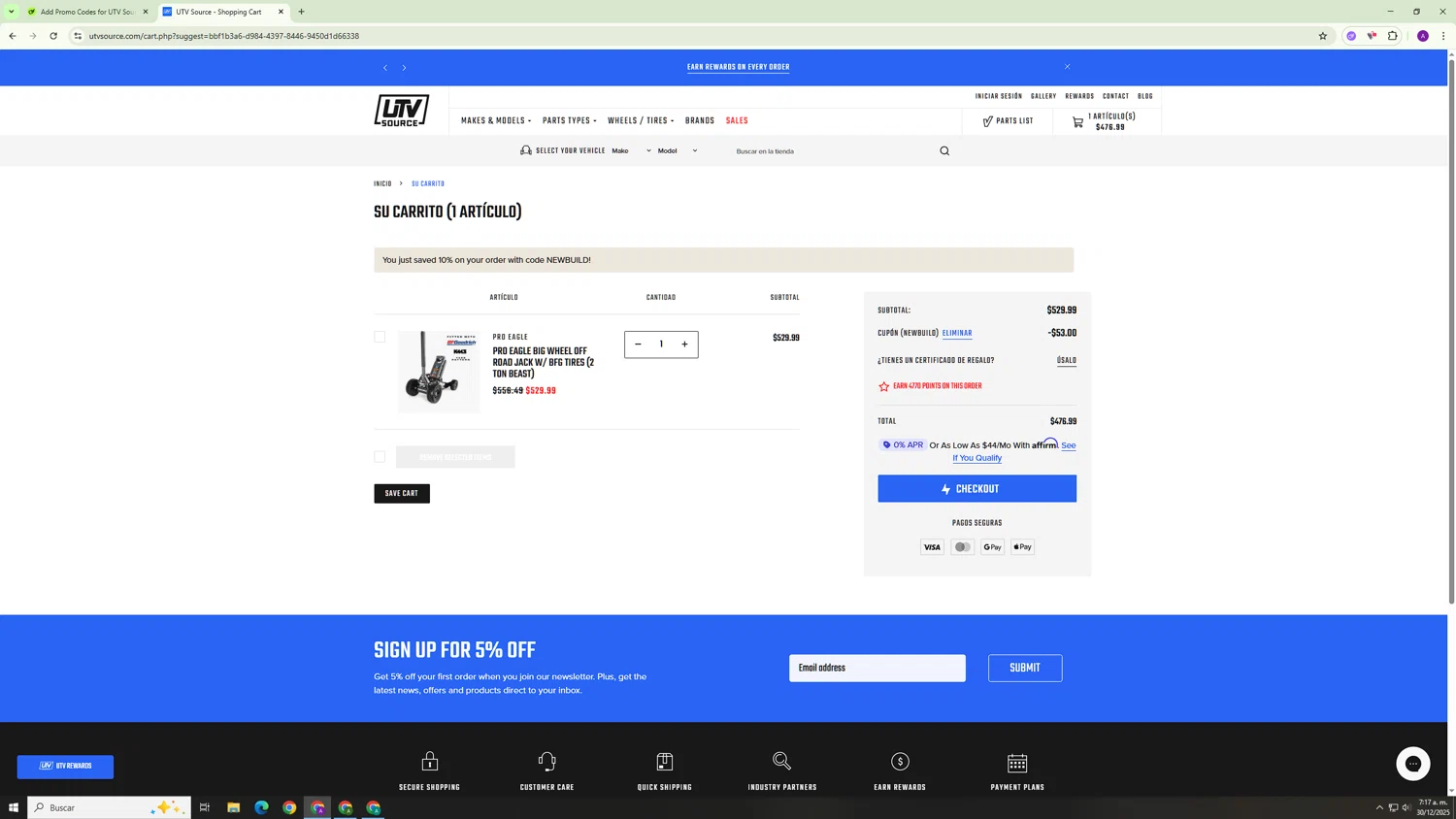The width and height of the screenshot is (1456, 819).
Task: Open a new browser tab
Action: (x=301, y=12)
